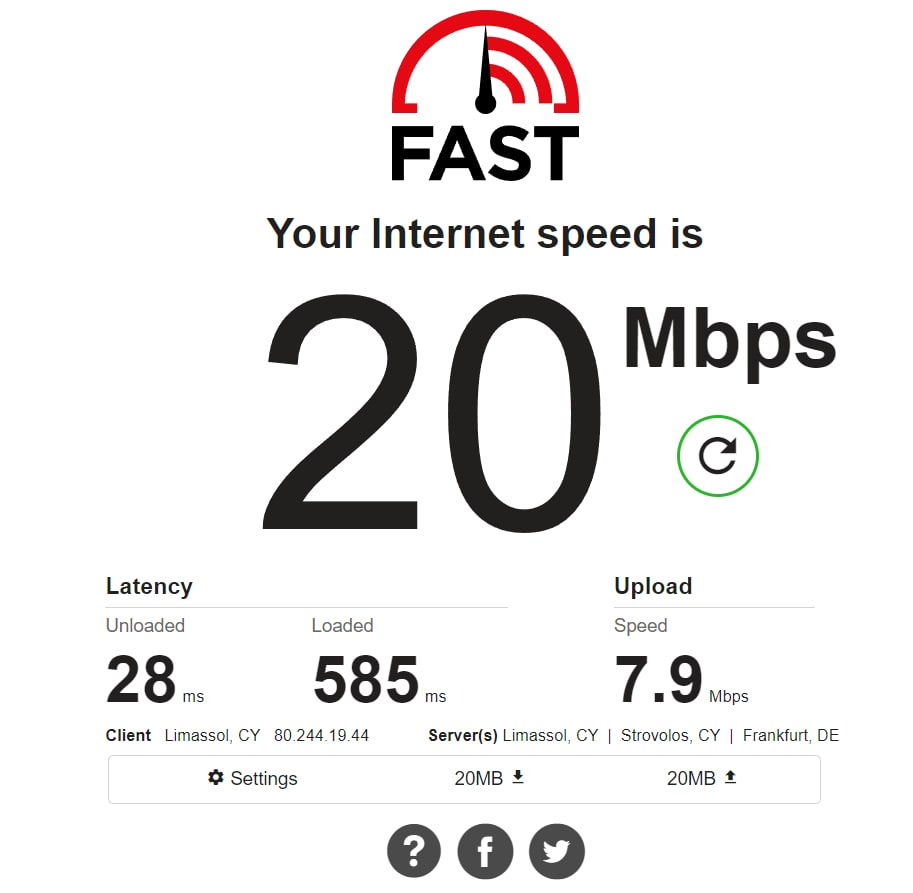The image size is (913, 893).
Task: Click the Latency section heading
Action: pos(149,586)
